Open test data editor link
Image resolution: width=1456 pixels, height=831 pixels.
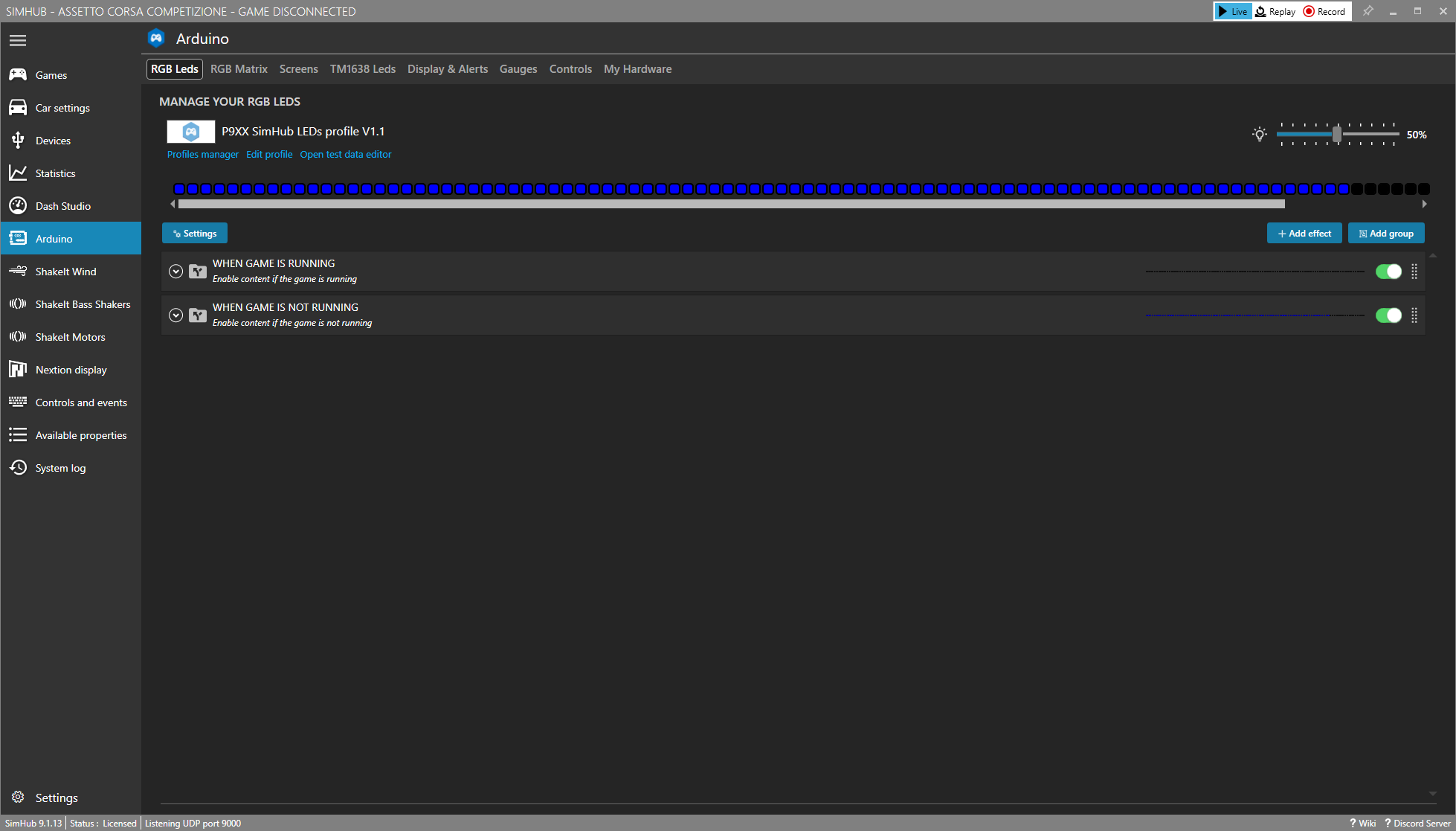click(346, 155)
